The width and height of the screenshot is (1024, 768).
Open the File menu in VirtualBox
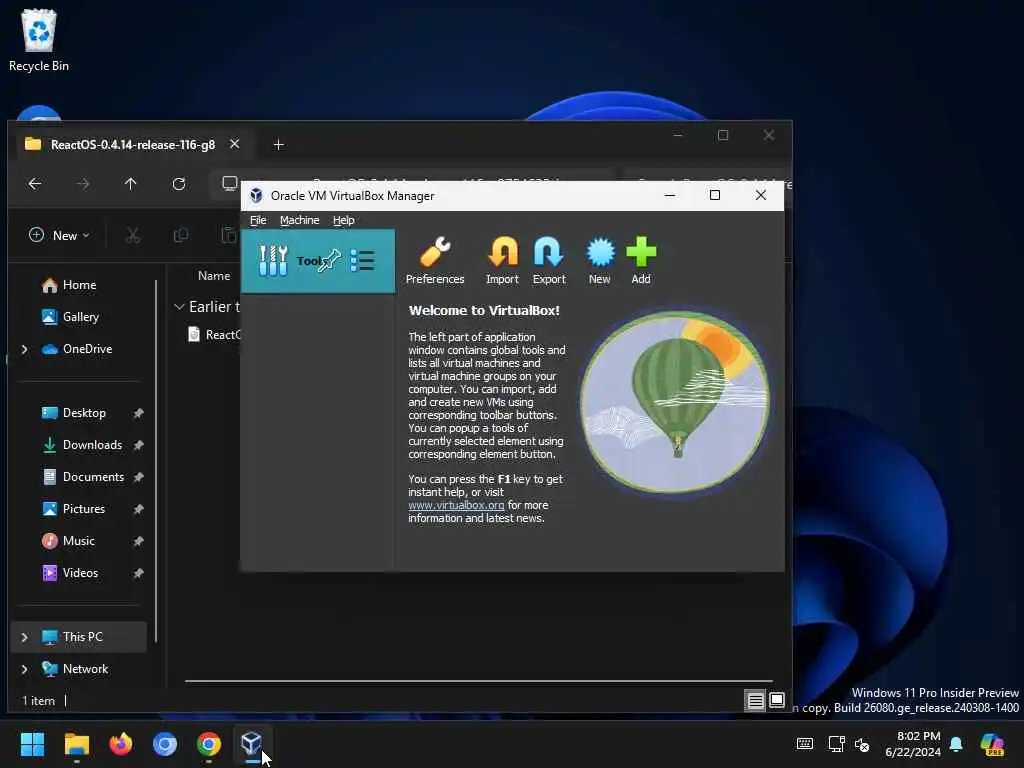click(x=258, y=220)
